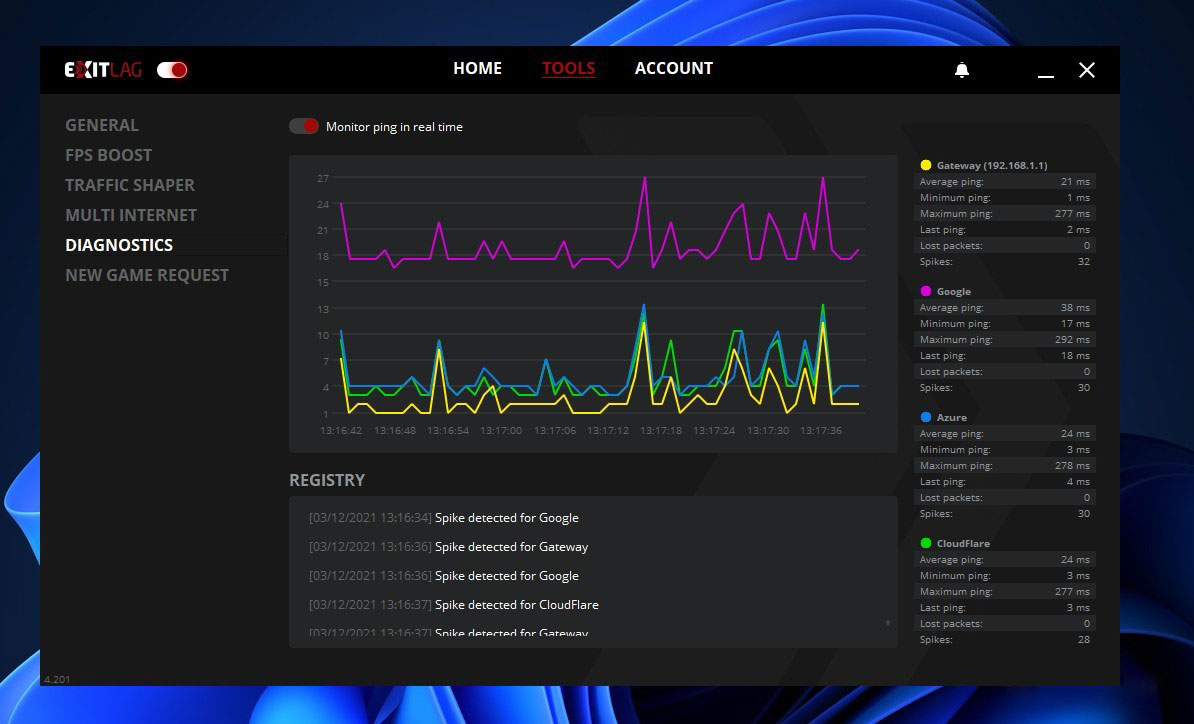This screenshot has height=724, width=1194.
Task: Click the yellow Gateway legend dot
Action: [926, 165]
